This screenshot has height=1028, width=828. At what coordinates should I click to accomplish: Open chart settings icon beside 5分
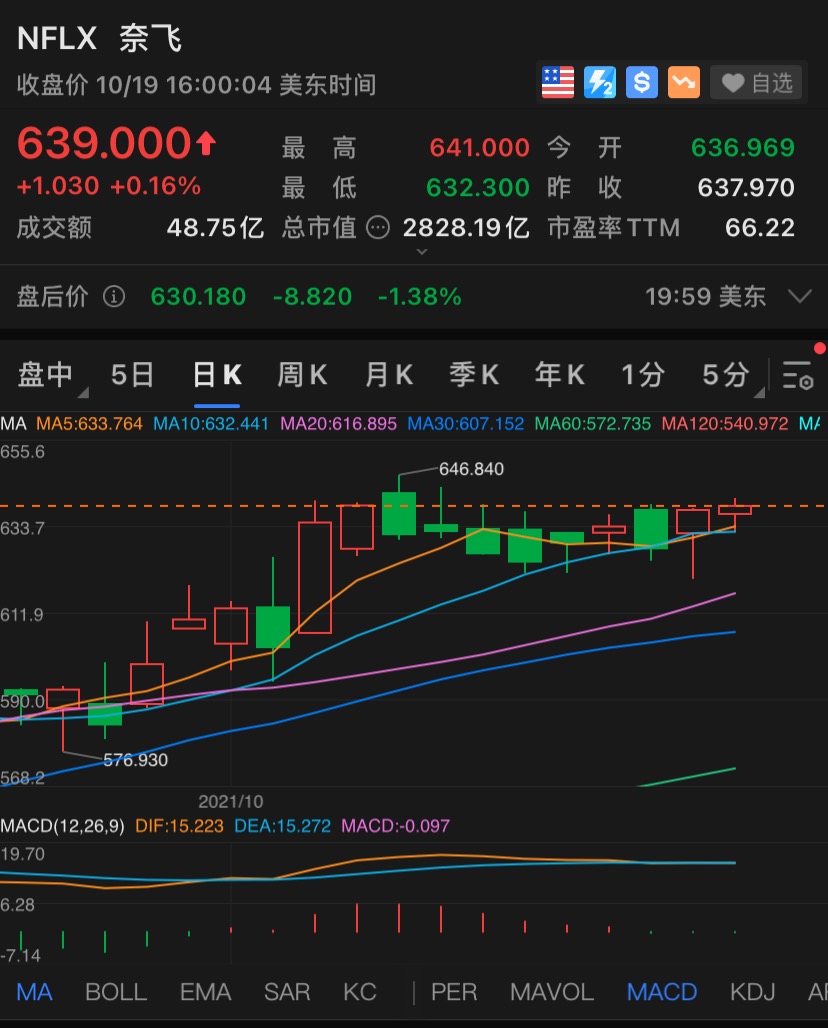pos(797,375)
